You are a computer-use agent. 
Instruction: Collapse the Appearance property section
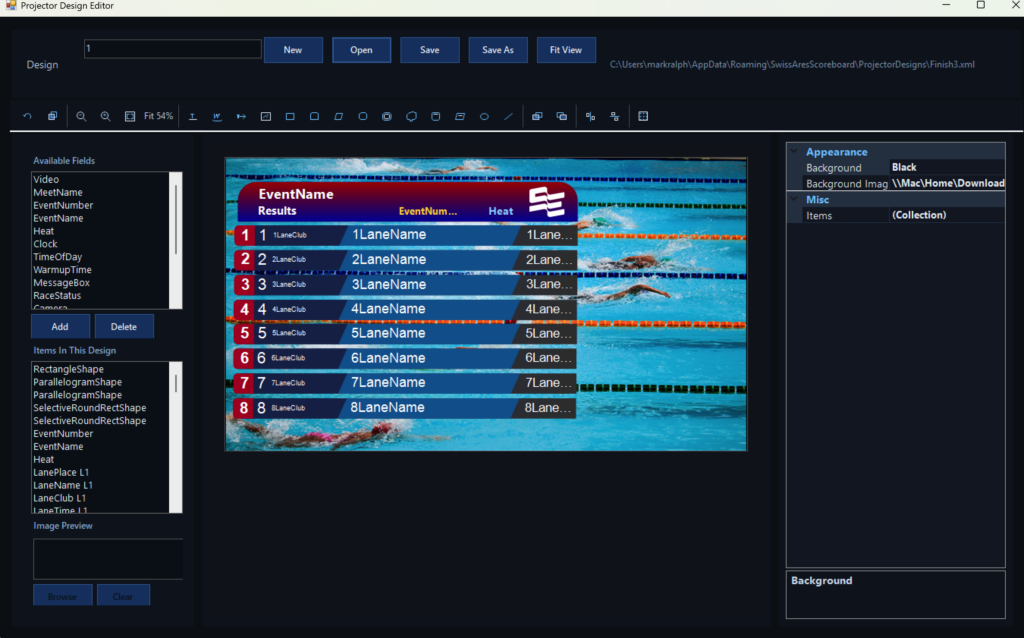795,152
